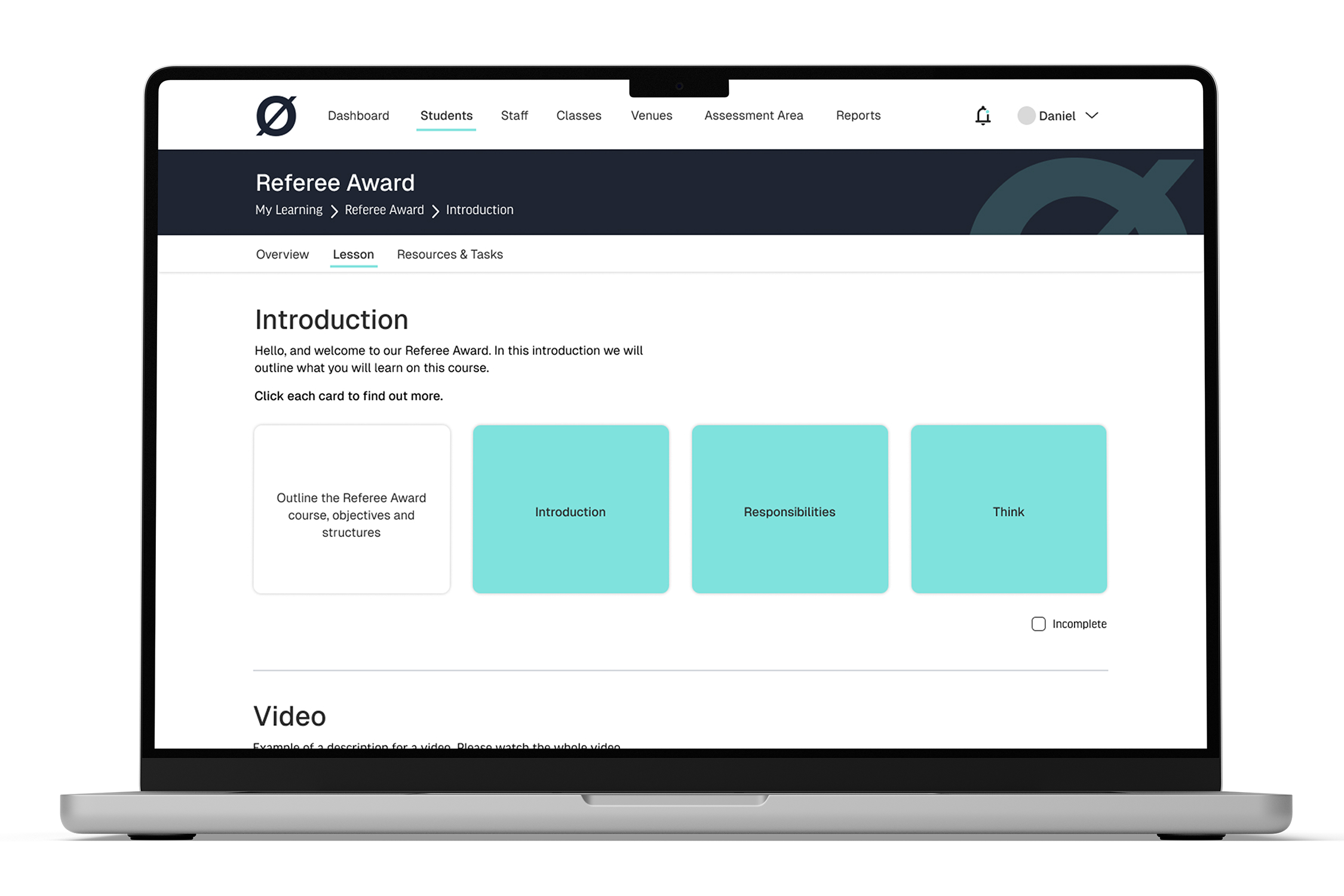Image resolution: width=1344 pixels, height=896 pixels.
Task: Click the Think card
Action: click(1009, 509)
